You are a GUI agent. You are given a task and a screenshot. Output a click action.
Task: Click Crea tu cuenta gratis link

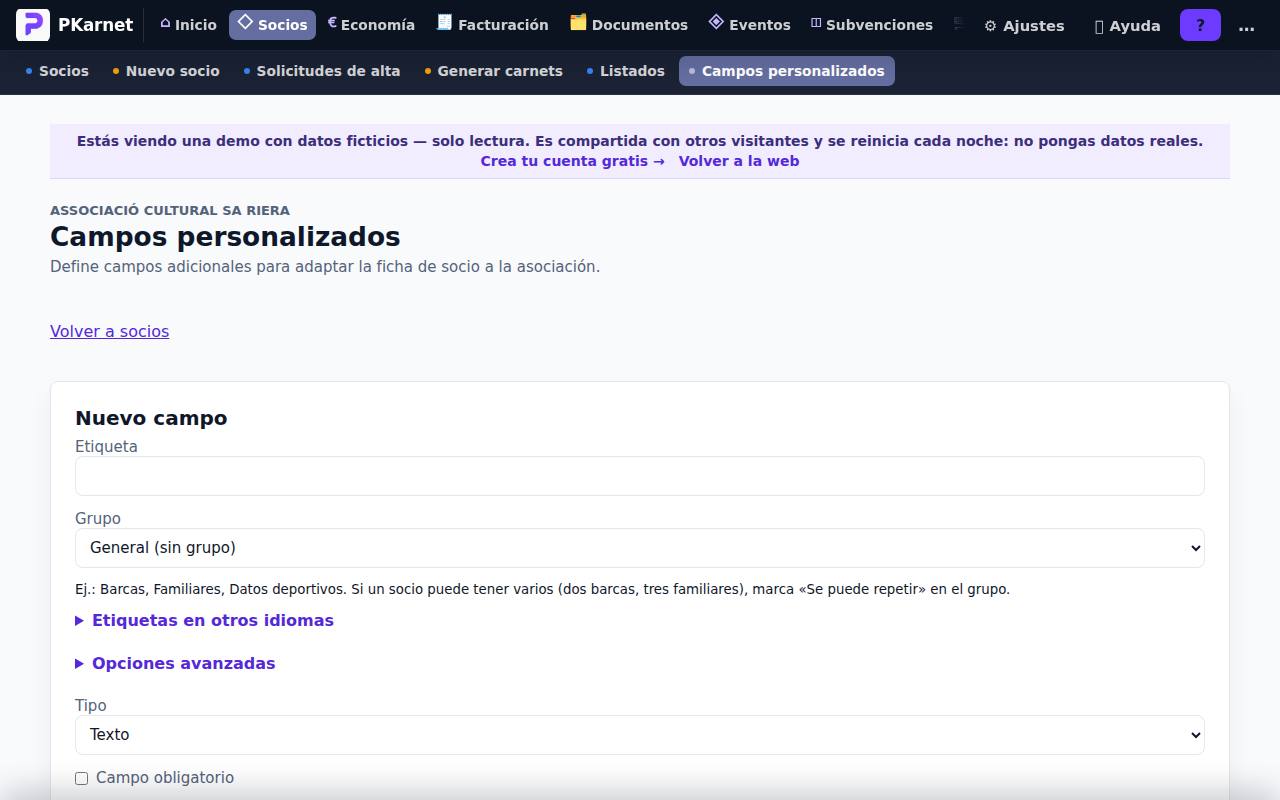point(572,161)
